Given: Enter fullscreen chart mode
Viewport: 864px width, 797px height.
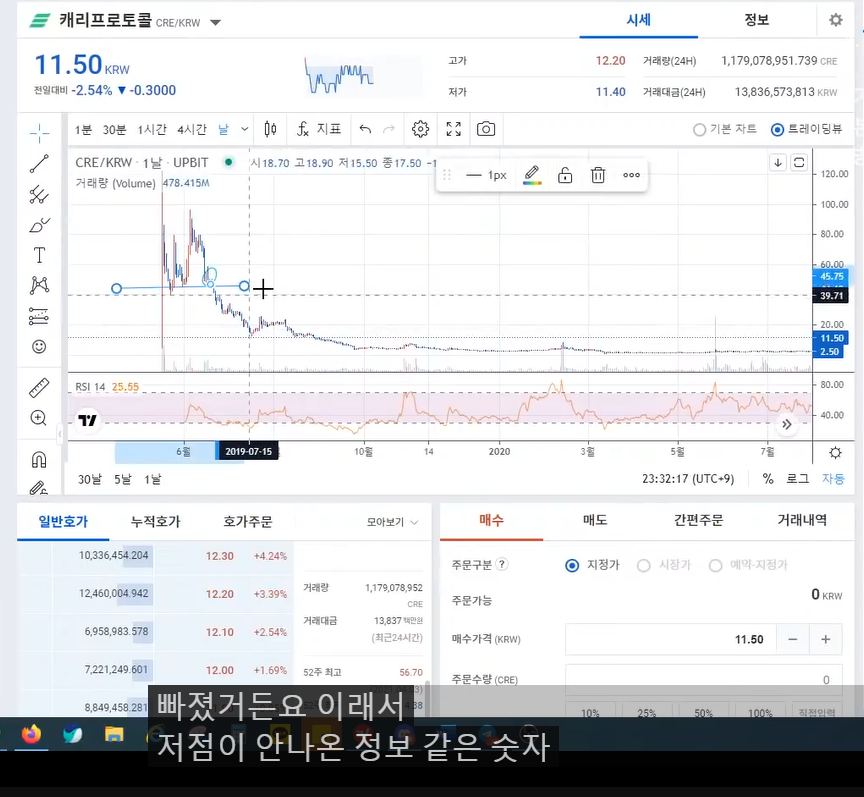Looking at the screenshot, I should [x=453, y=130].
